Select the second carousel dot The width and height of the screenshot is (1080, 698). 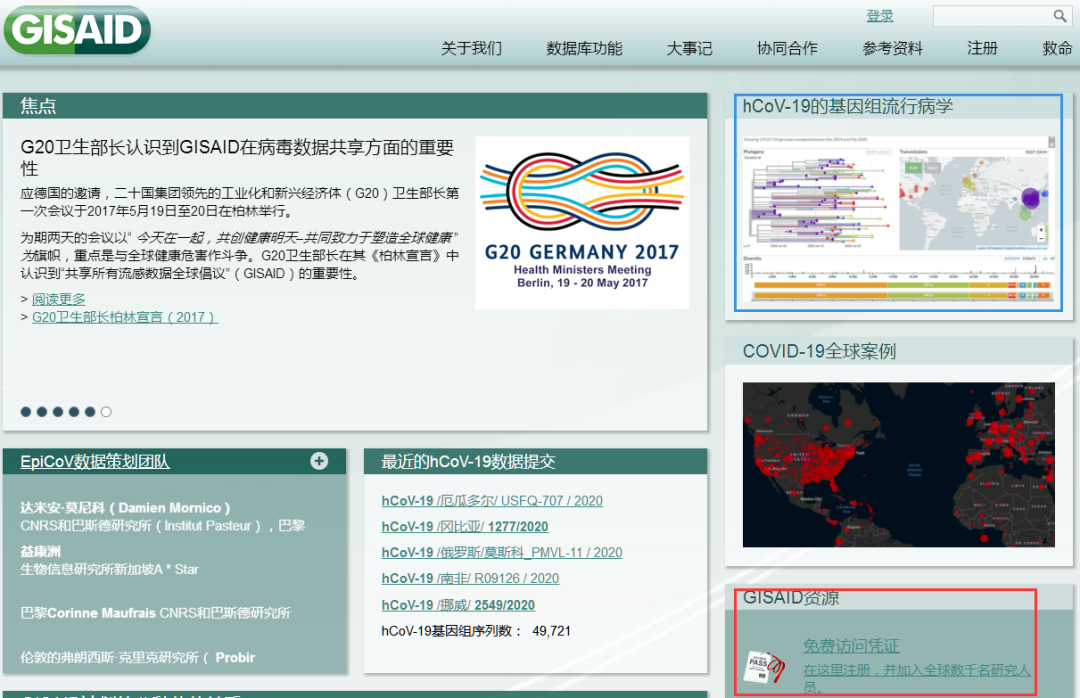42,411
